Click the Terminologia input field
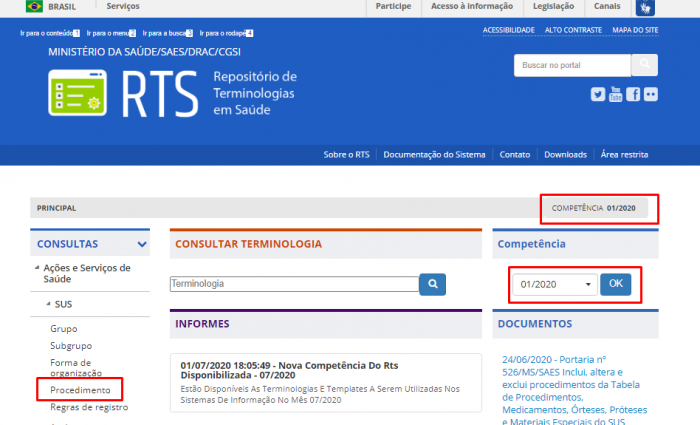 [x=293, y=284]
